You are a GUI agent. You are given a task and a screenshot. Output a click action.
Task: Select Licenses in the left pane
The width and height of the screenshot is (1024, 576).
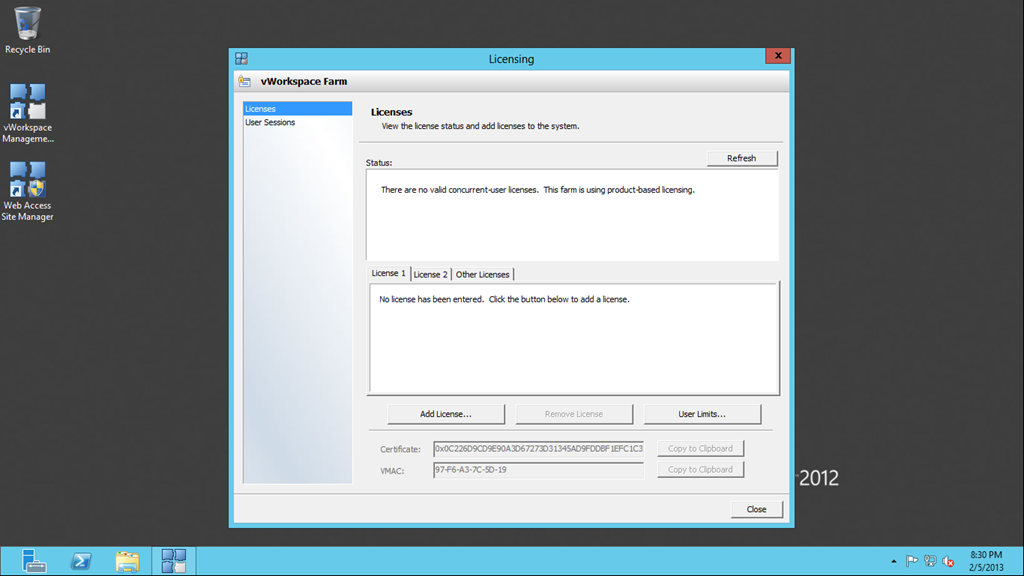pyautogui.click(x=297, y=108)
